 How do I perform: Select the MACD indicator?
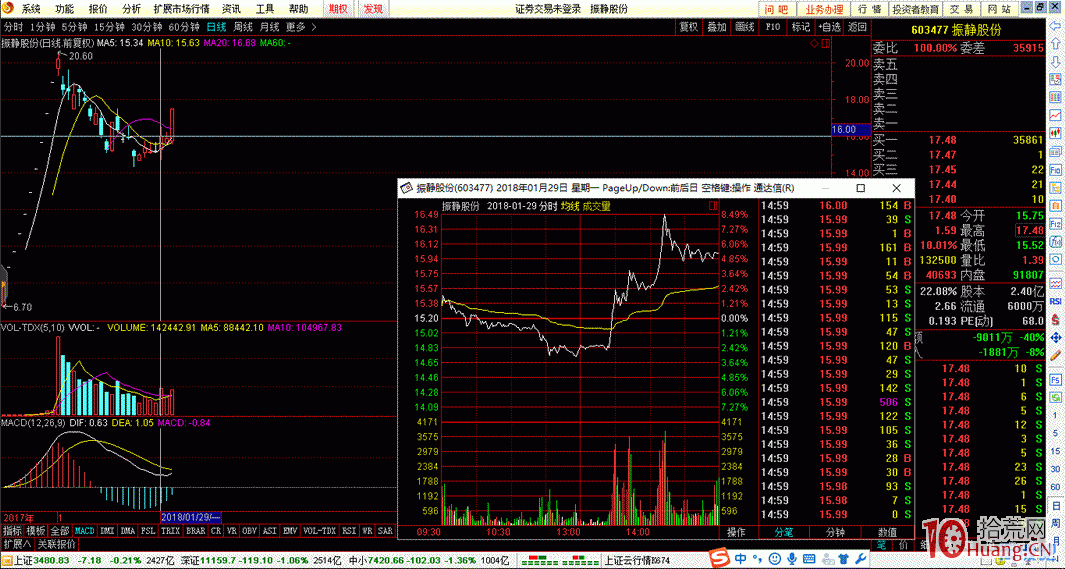click(85, 531)
